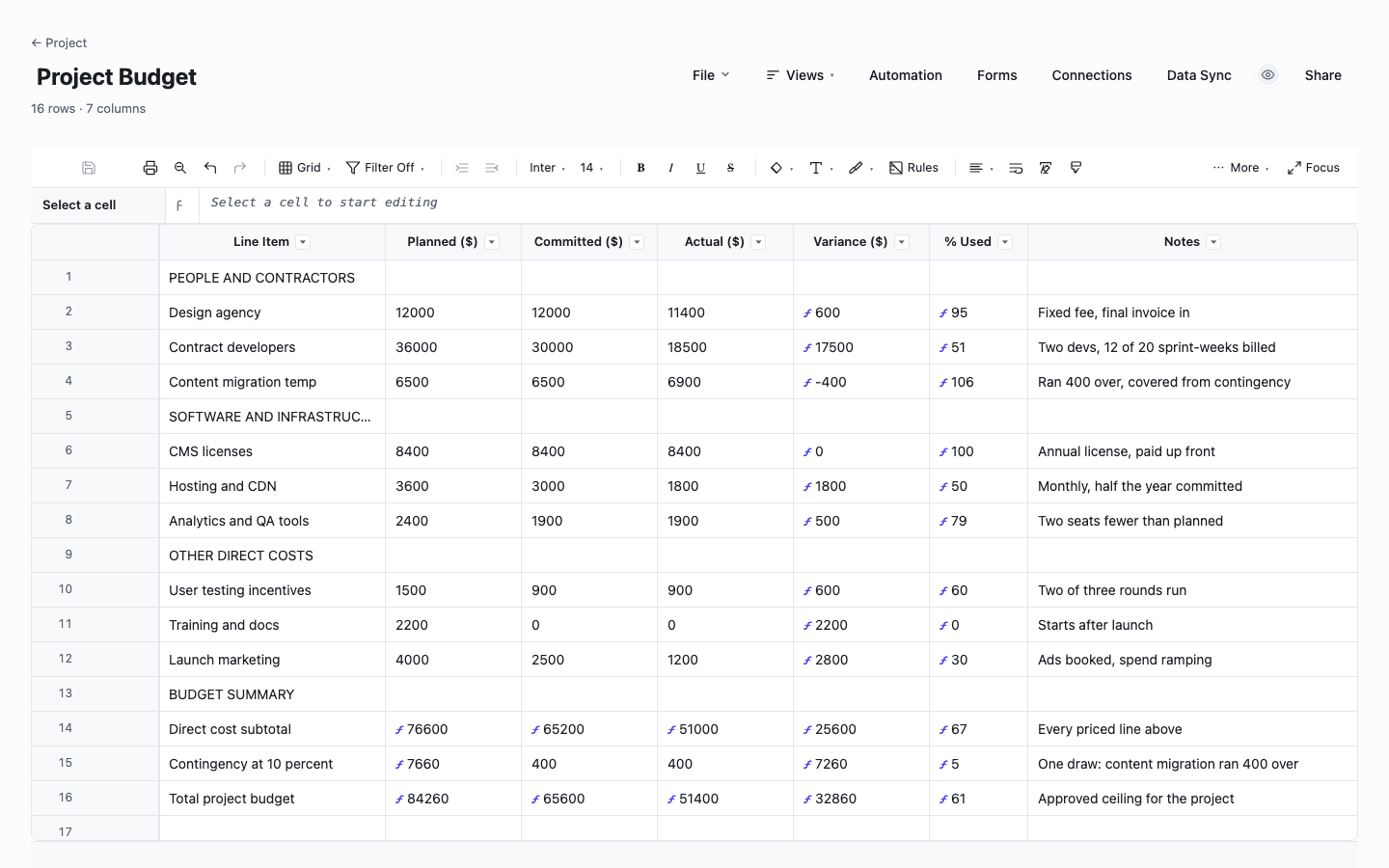Undo the last action
This screenshot has width=1389, height=868.
pyautogui.click(x=210, y=168)
